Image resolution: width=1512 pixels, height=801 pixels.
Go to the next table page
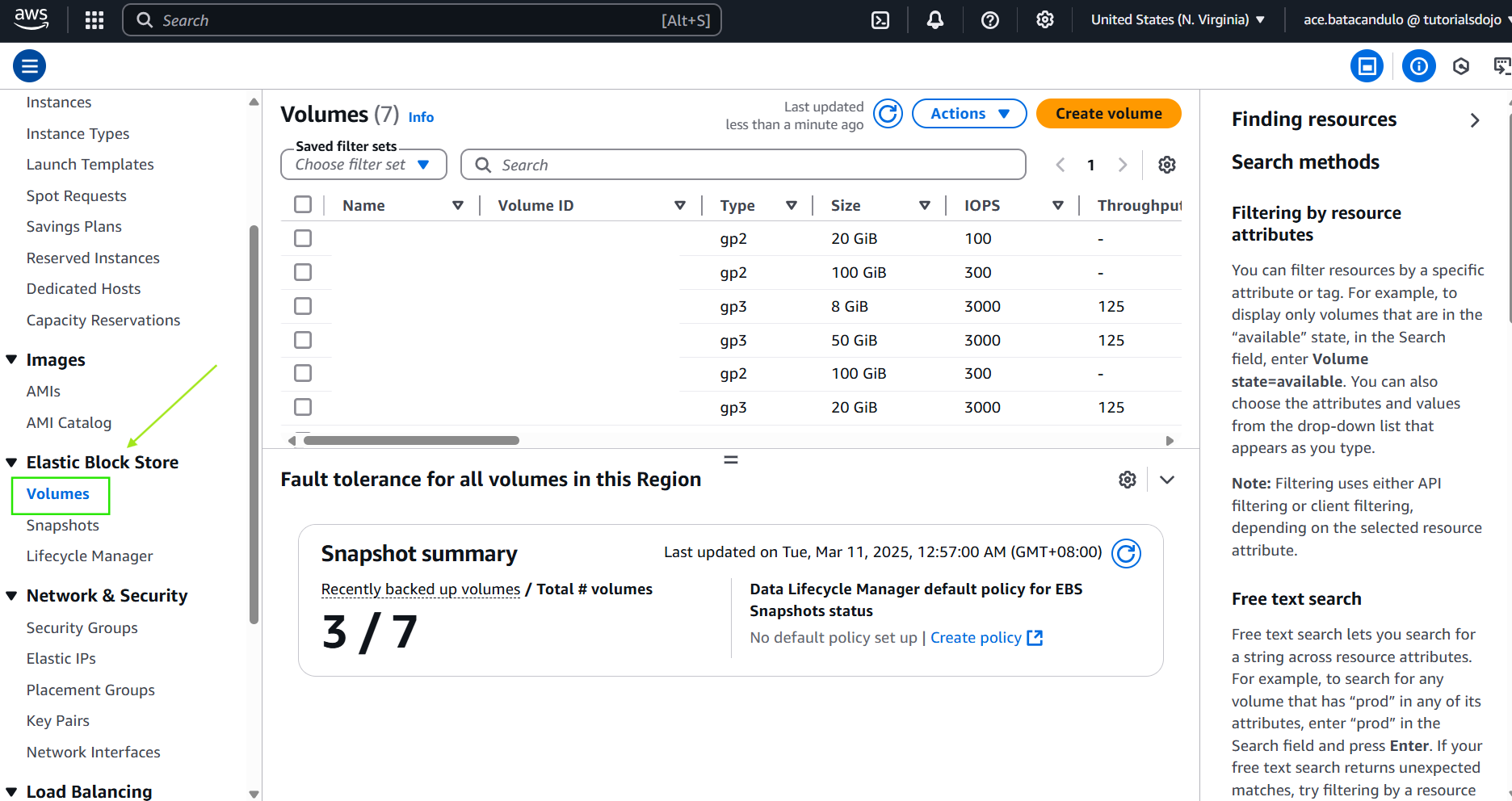1123,165
